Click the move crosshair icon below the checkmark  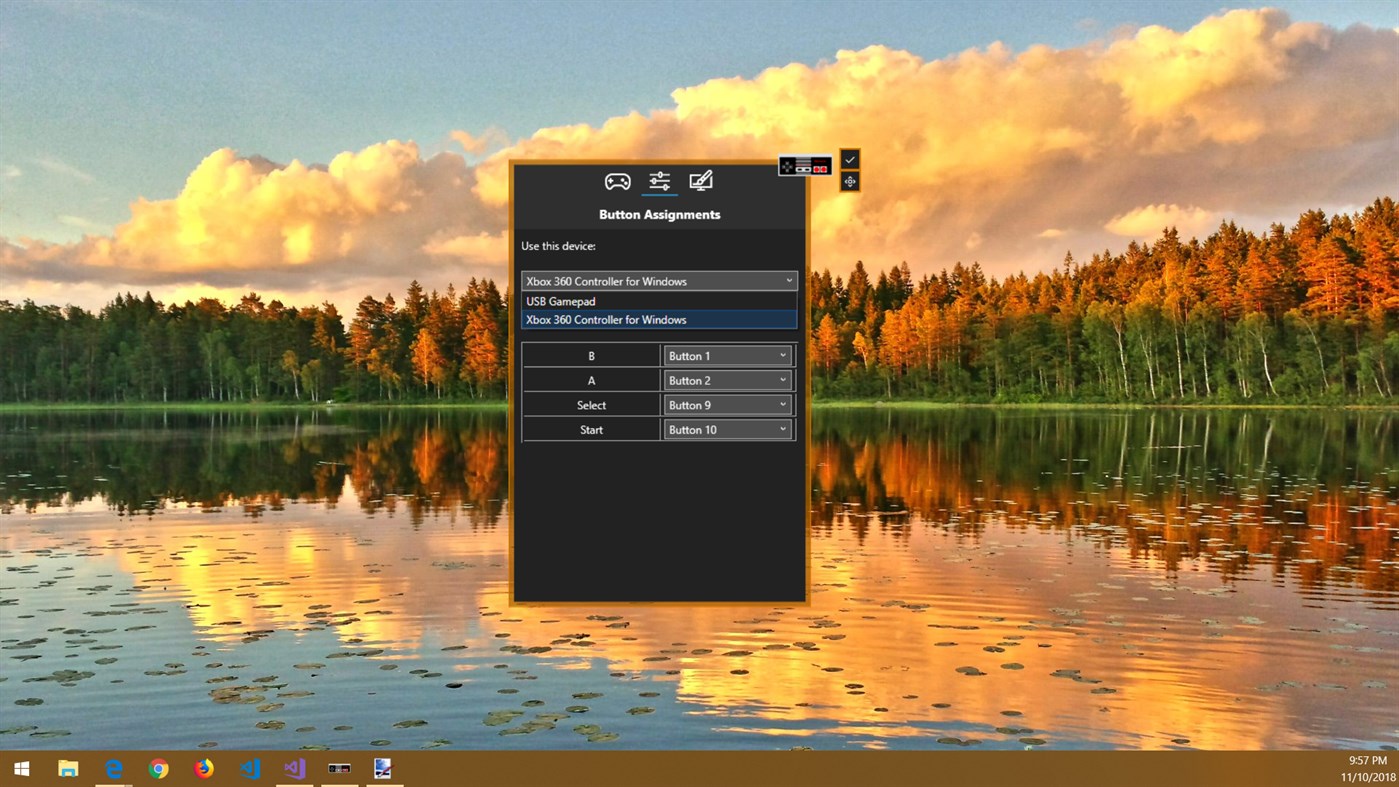pos(849,181)
